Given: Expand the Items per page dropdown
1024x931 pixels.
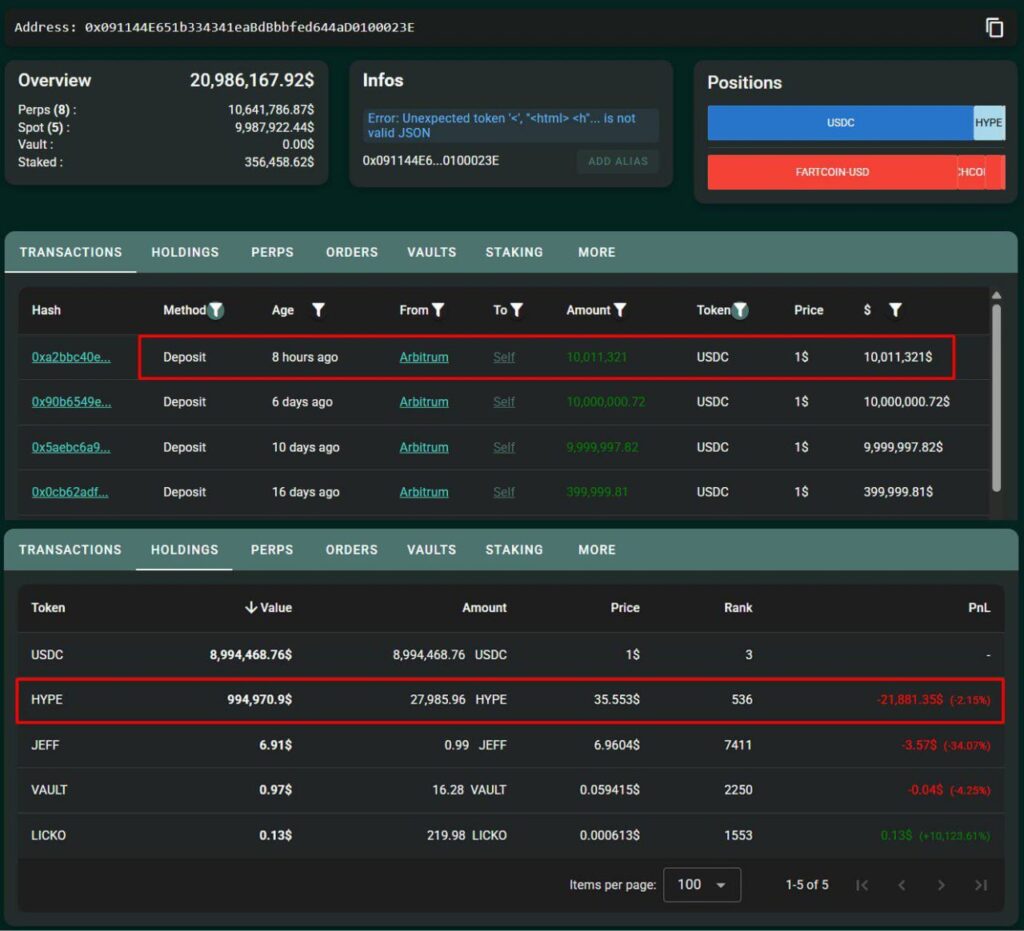Looking at the screenshot, I should pyautogui.click(x=702, y=885).
